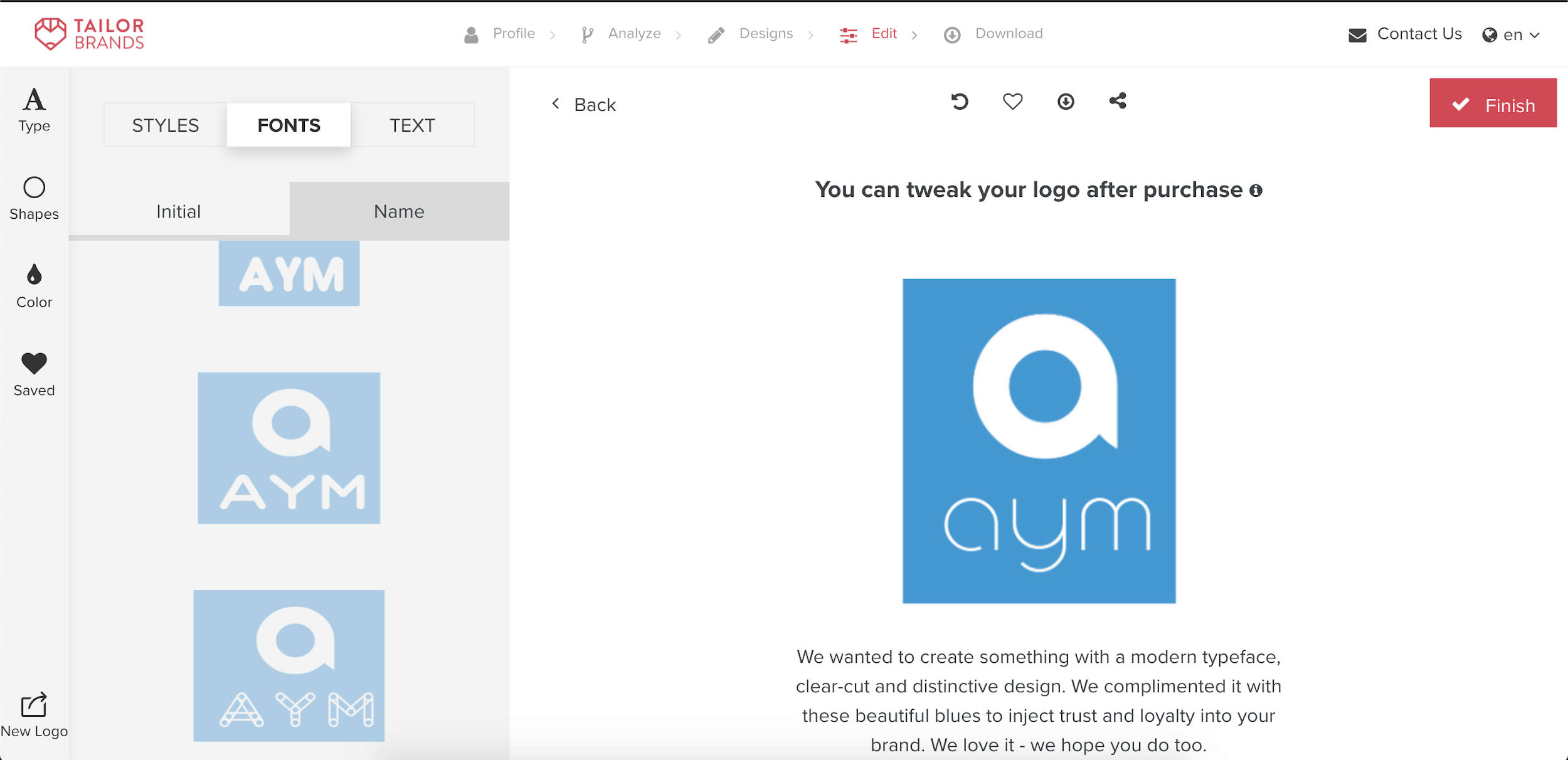Click the Tailor Brands logo

coord(90,34)
